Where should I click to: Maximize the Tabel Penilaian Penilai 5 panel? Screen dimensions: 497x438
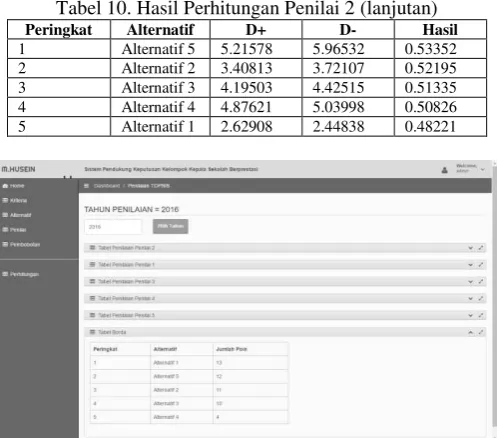tap(481, 315)
